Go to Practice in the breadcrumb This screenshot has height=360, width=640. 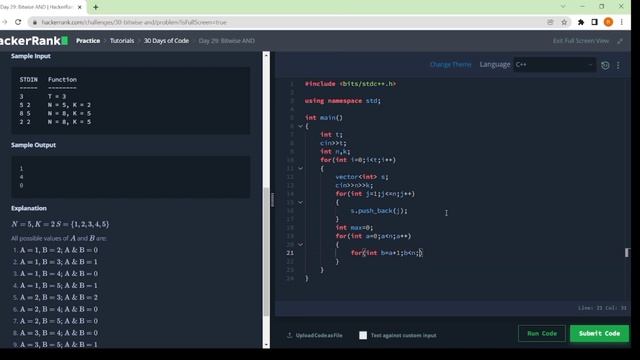tap(88, 41)
